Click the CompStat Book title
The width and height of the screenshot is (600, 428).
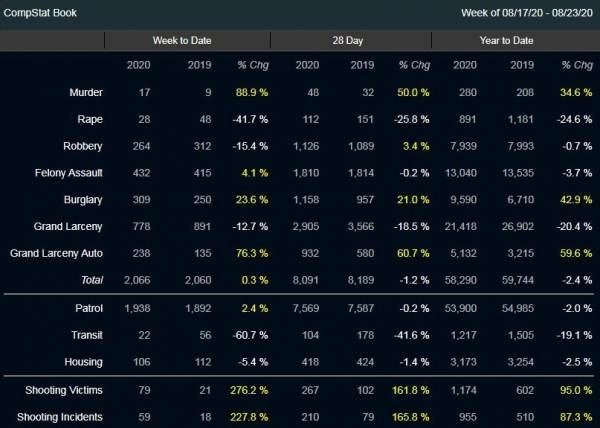40,13
